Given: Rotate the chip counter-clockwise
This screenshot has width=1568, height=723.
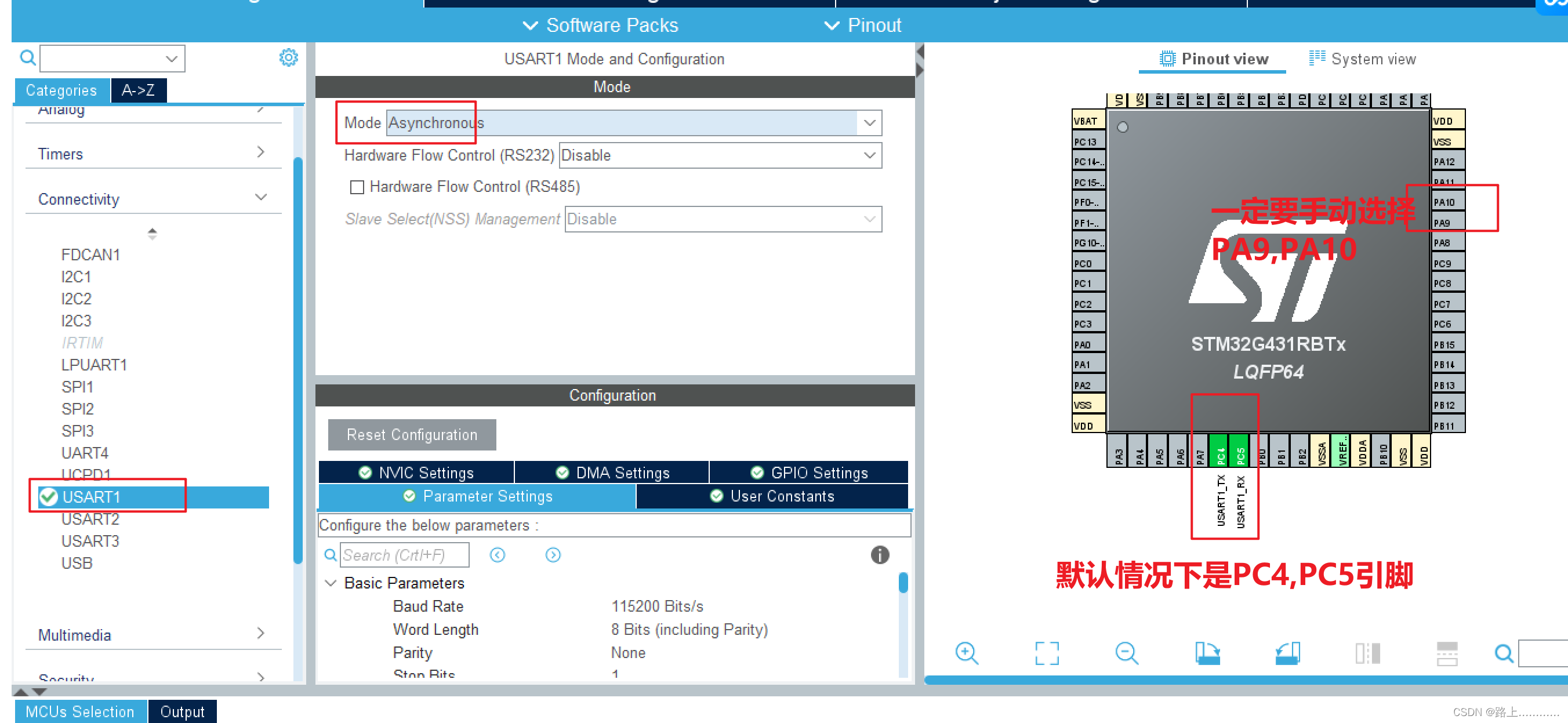Looking at the screenshot, I should [x=1287, y=653].
